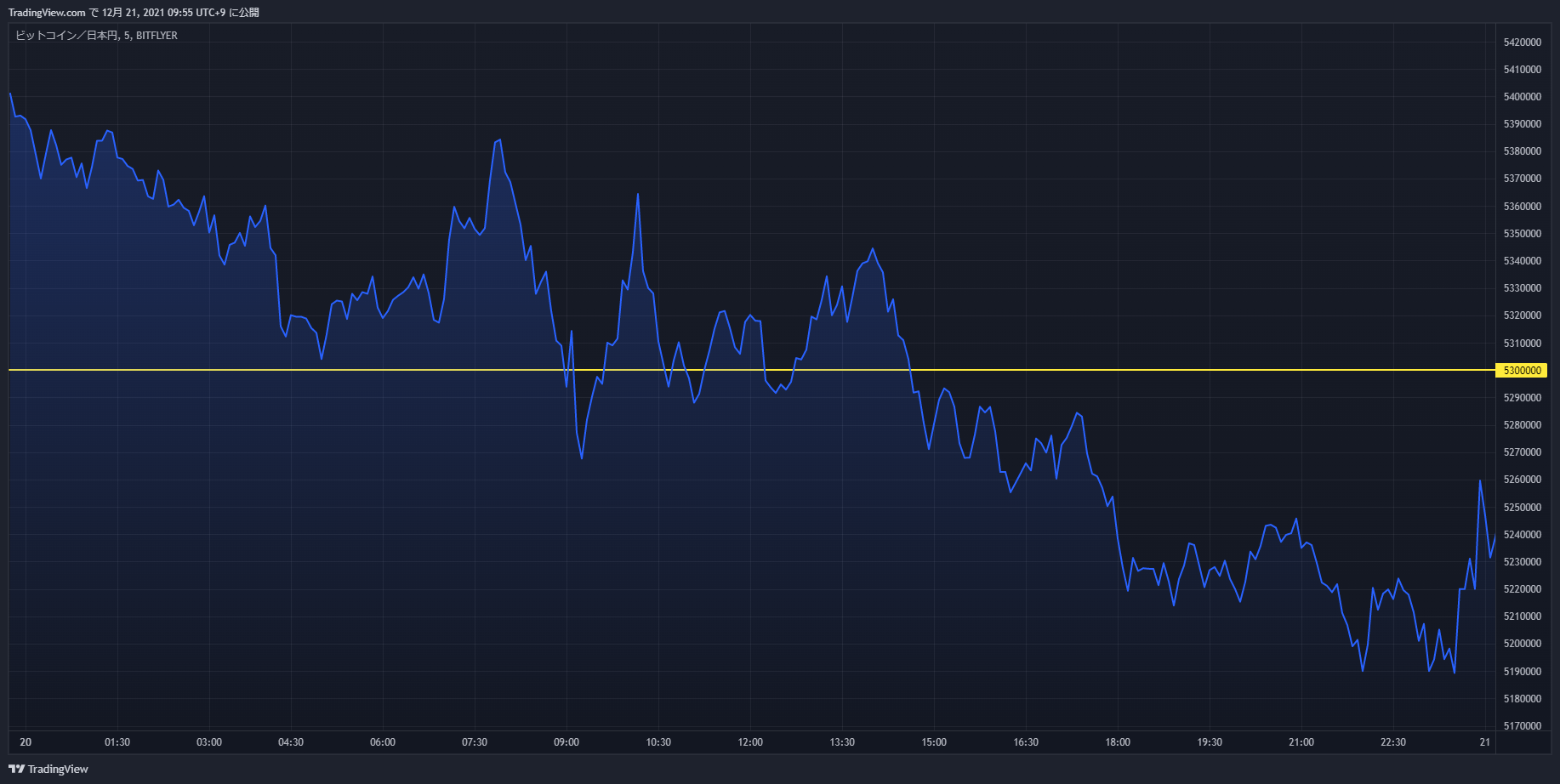Click the 5360000 price axis label
This screenshot has width=1560, height=784.
[1523, 207]
